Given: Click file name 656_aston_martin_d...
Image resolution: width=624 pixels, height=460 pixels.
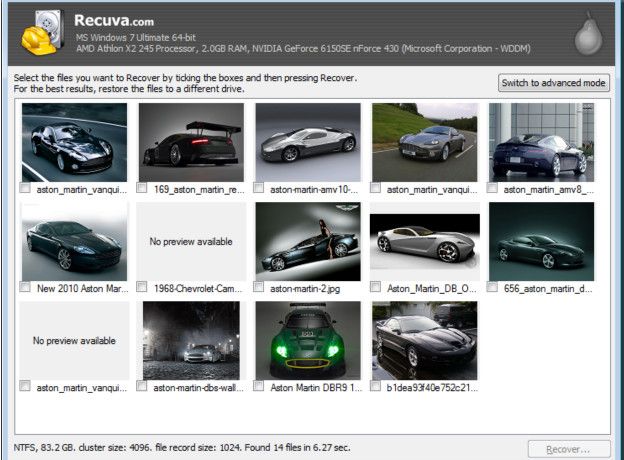Looking at the screenshot, I should click(x=548, y=288).
